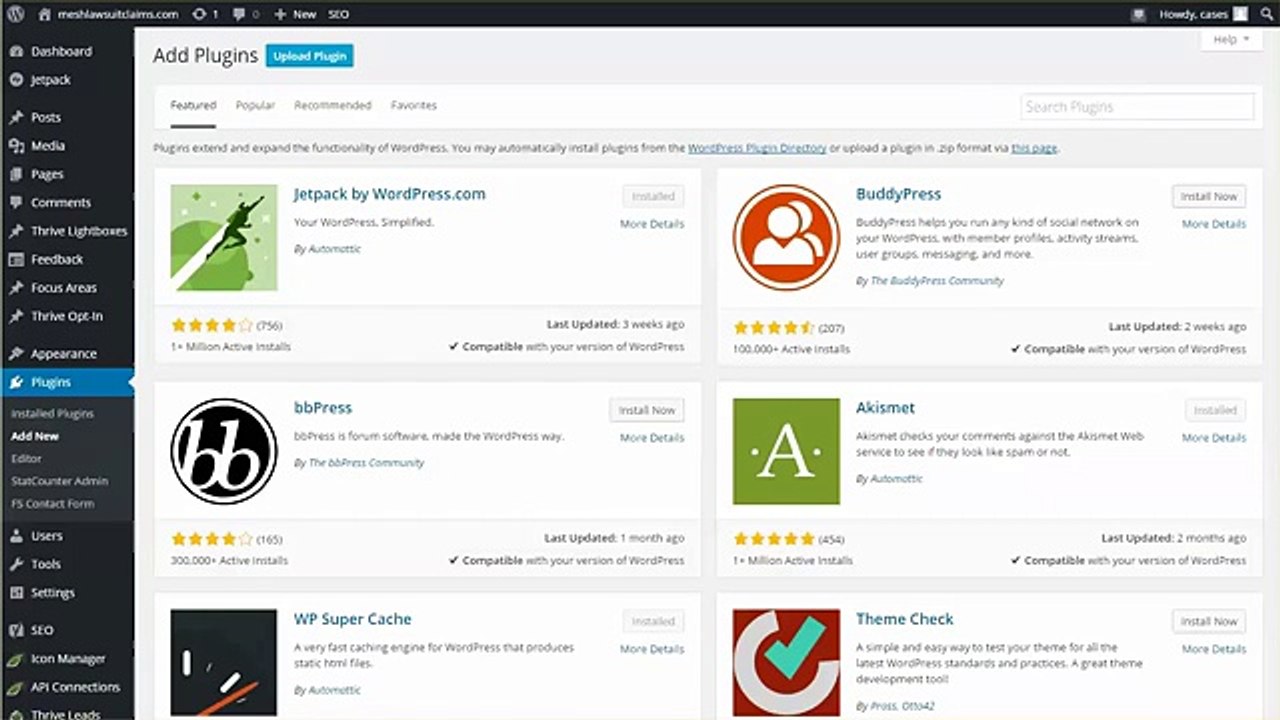The width and height of the screenshot is (1280, 720).
Task: Click the Appearance paintbrush icon
Action: [16, 354]
